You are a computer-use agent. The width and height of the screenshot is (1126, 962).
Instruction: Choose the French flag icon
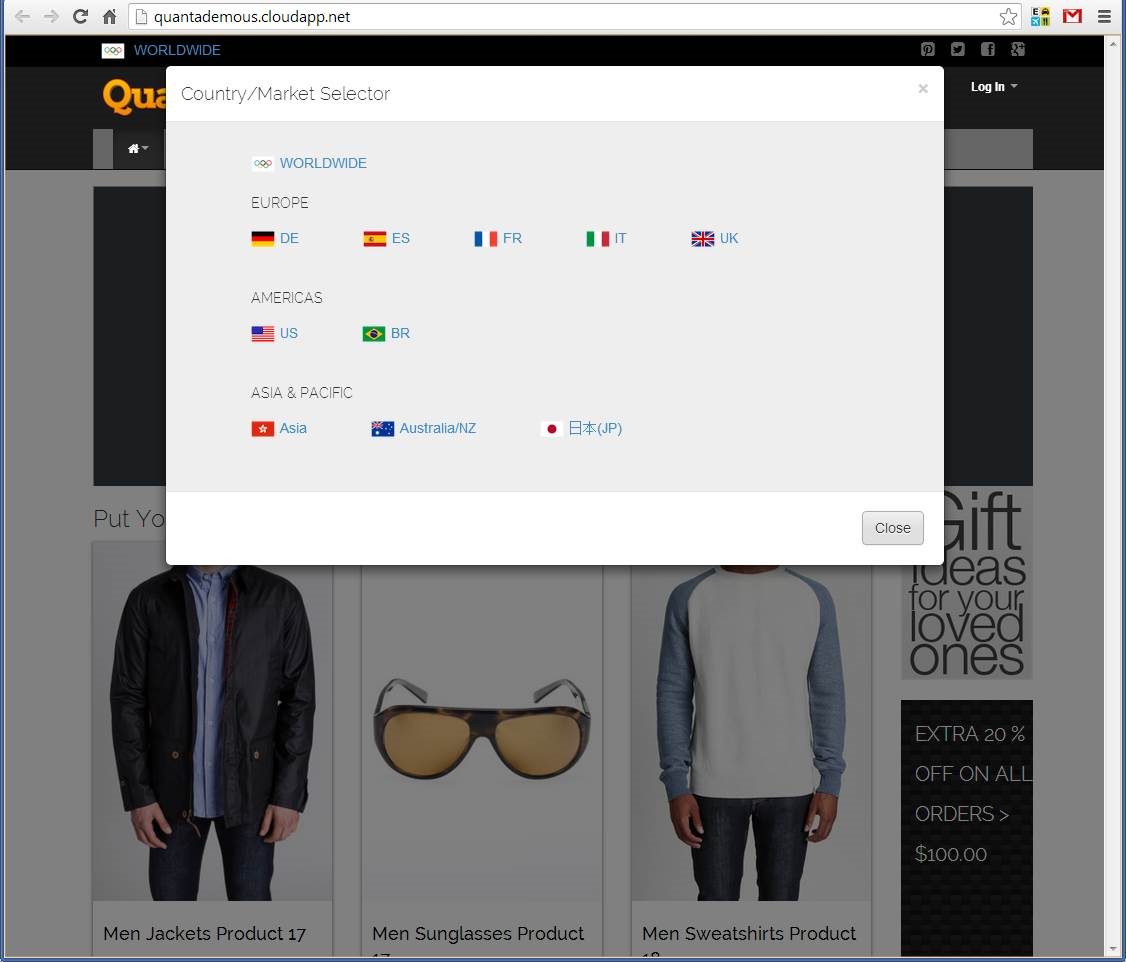pos(486,239)
